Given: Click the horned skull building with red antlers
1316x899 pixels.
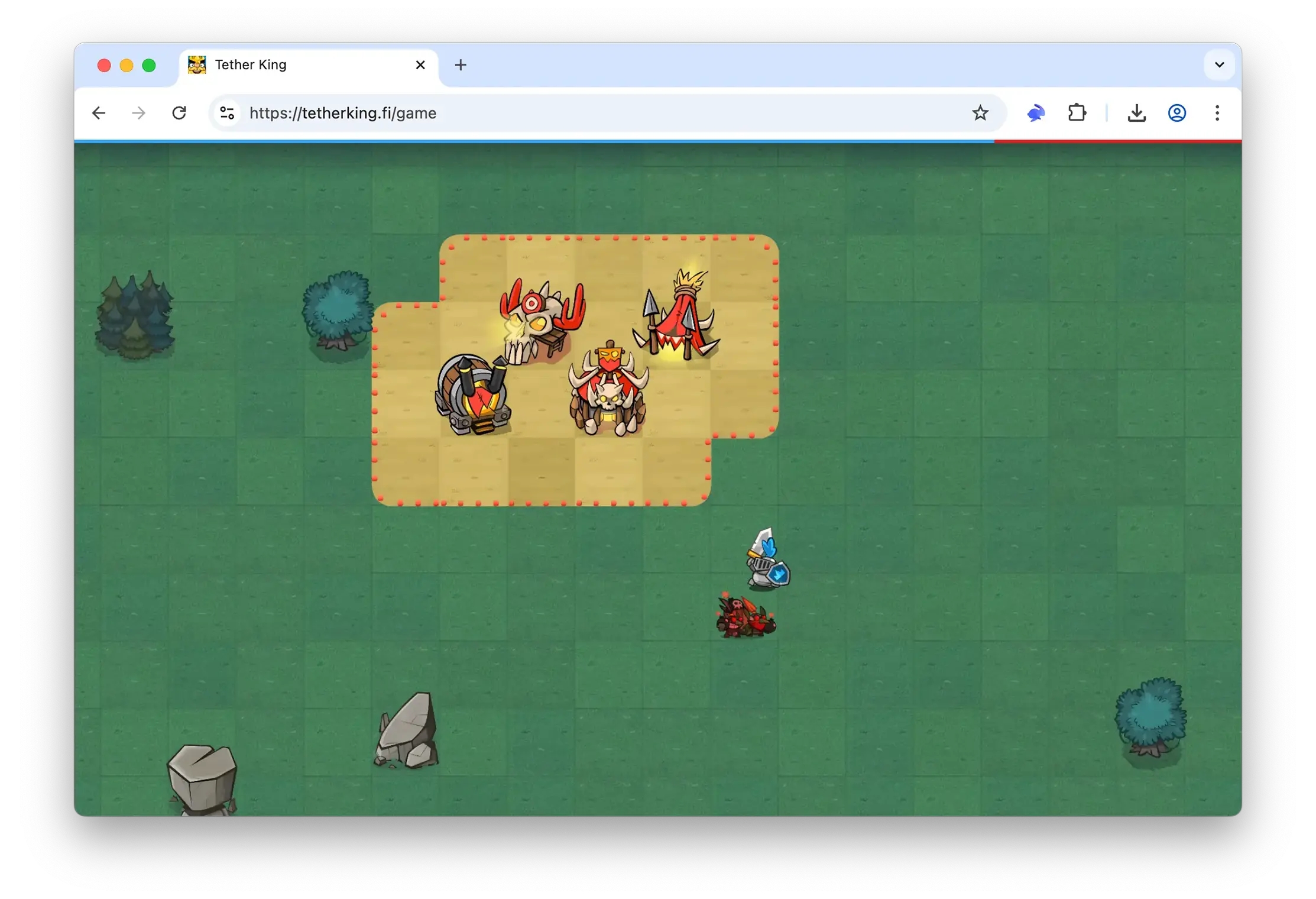Looking at the screenshot, I should click(x=541, y=321).
